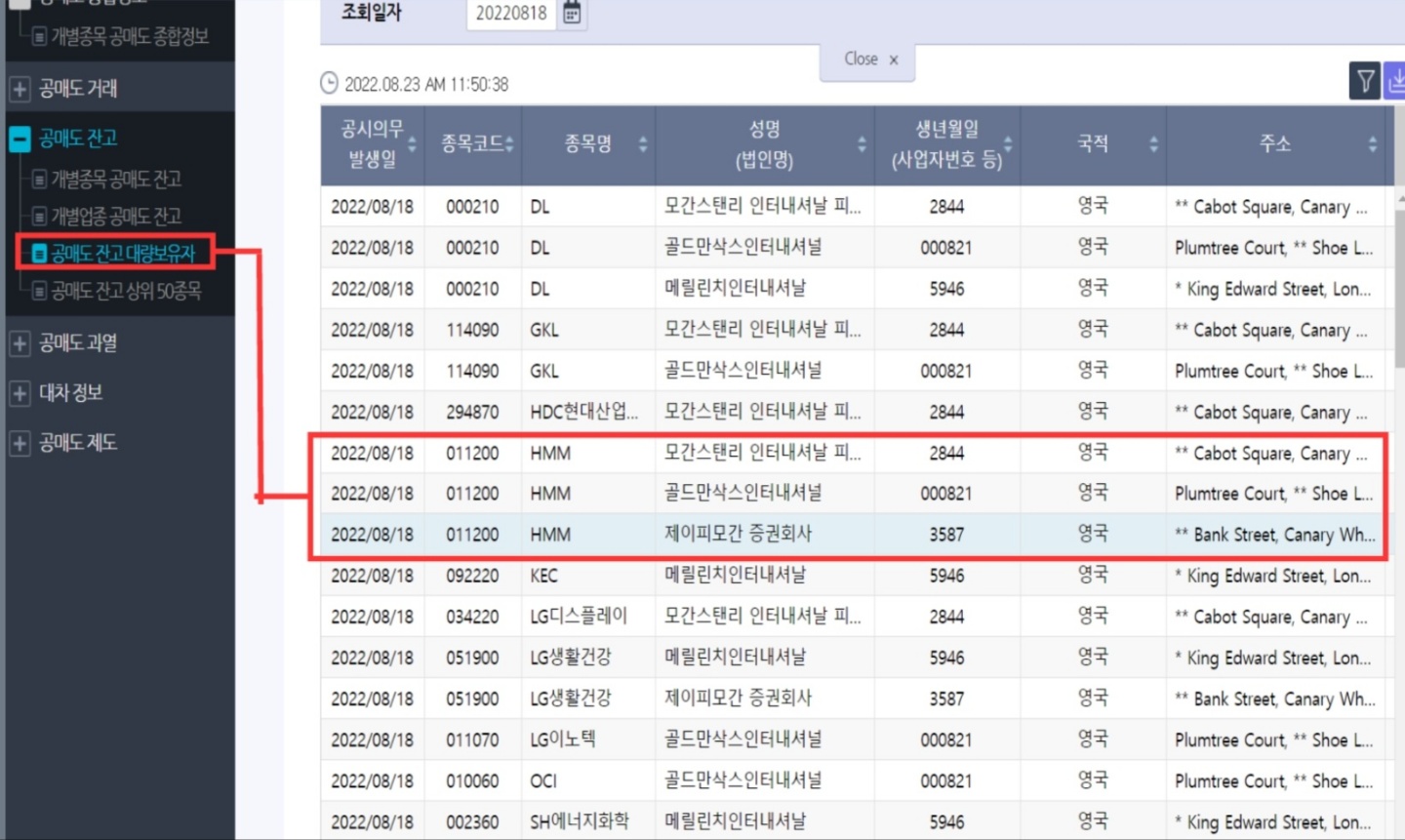The height and width of the screenshot is (840, 1405).
Task: Click the 주소 column header
Action: 1275,144
